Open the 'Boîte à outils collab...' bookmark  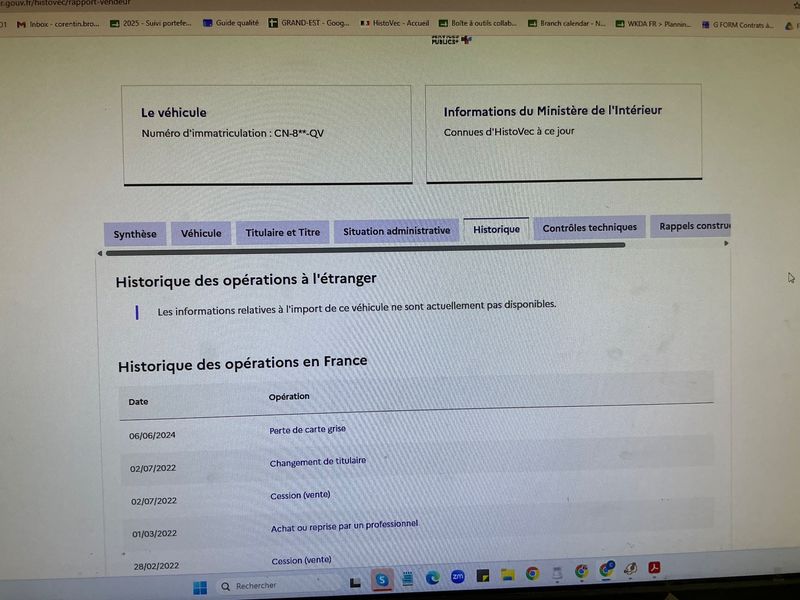tap(478, 23)
